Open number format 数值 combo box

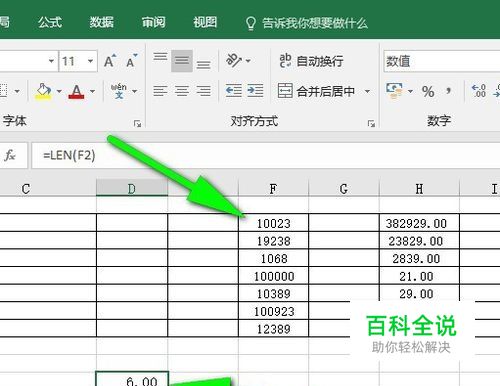(x=442, y=61)
